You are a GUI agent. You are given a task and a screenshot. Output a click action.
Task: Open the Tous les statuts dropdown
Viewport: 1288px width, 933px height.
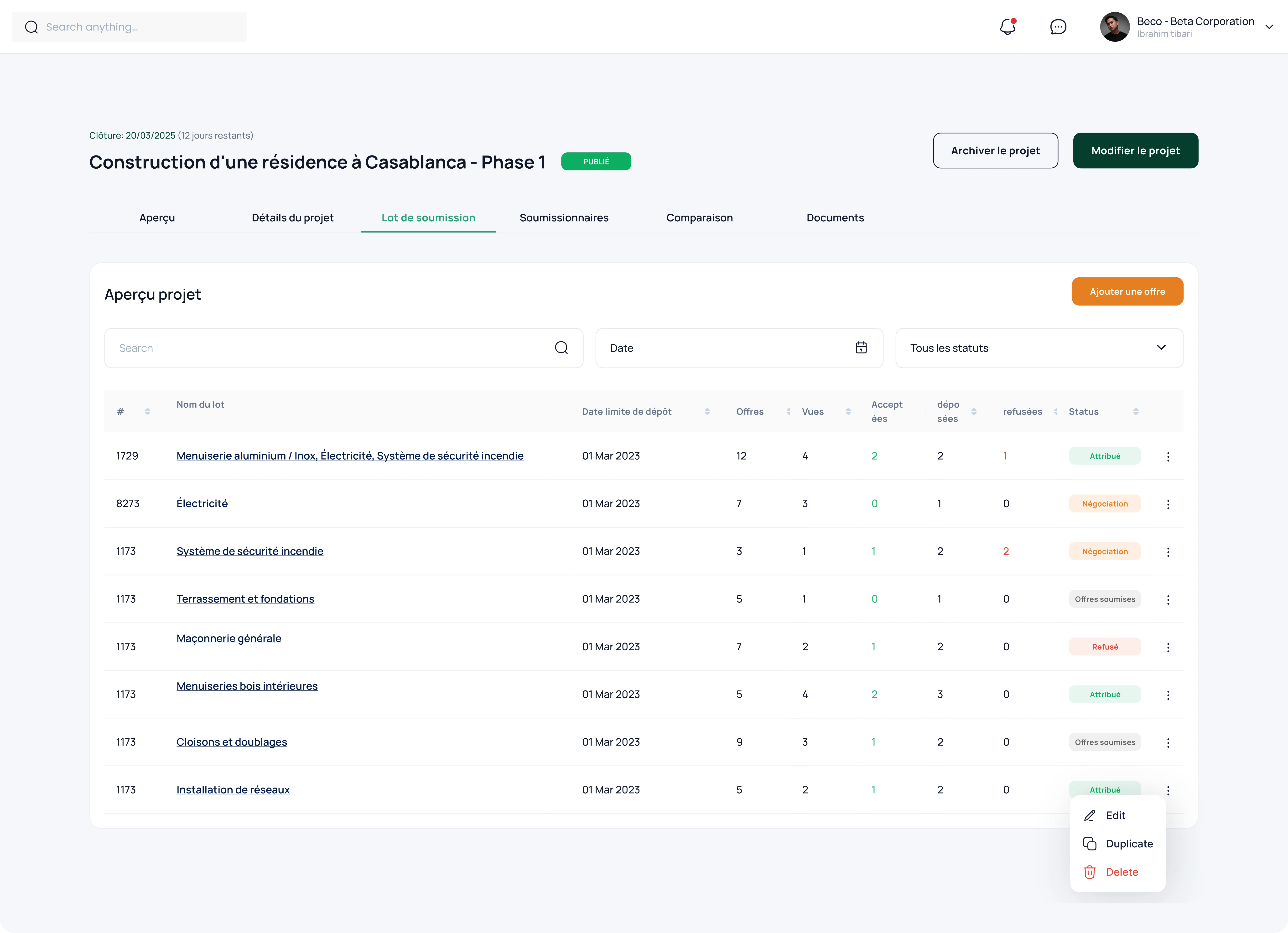click(x=1039, y=347)
